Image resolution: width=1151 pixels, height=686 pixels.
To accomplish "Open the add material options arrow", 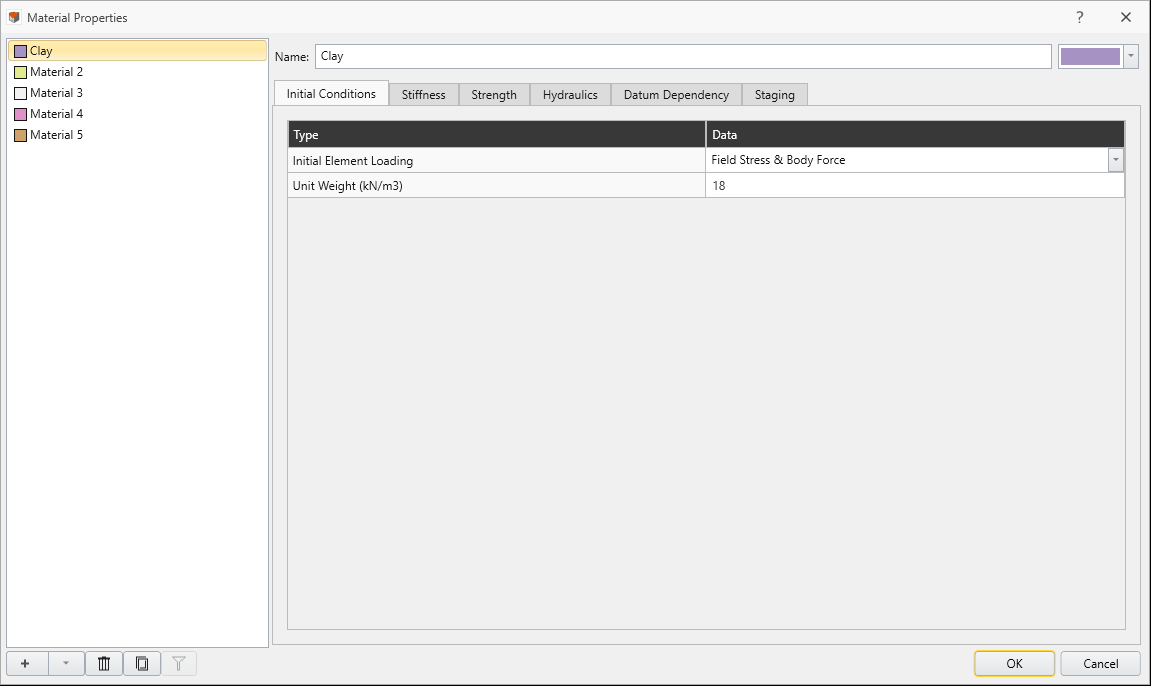I will click(x=66, y=663).
